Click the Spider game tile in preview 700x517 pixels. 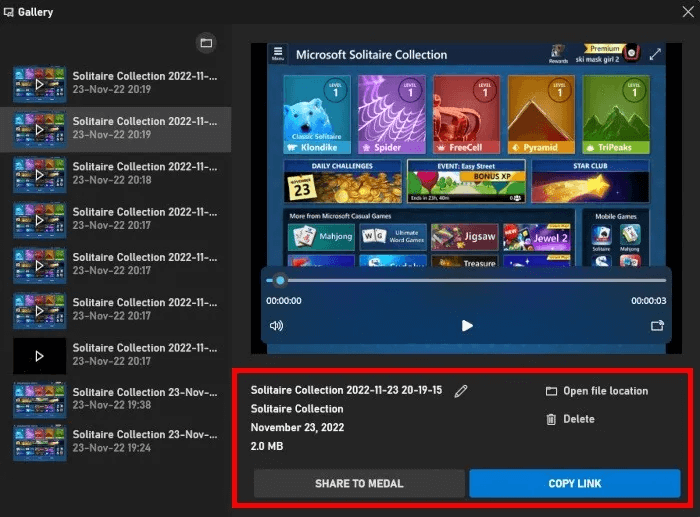[392, 114]
